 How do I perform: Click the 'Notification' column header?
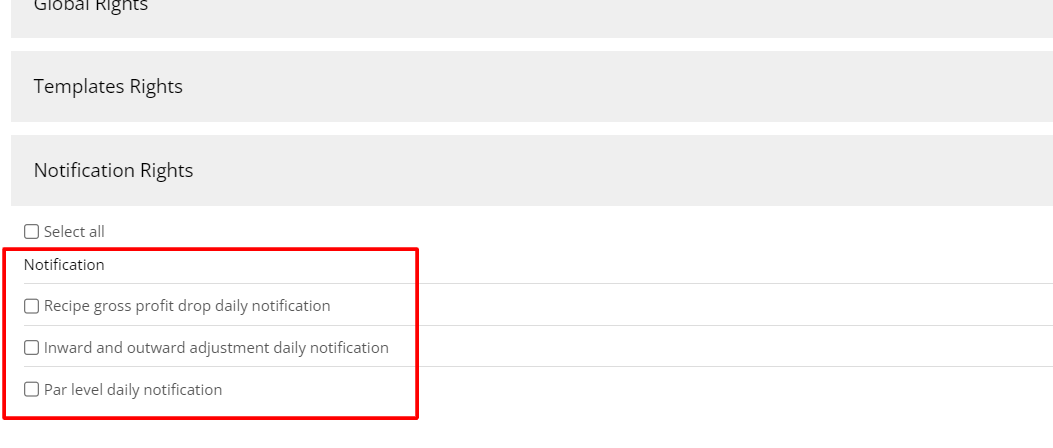64,265
